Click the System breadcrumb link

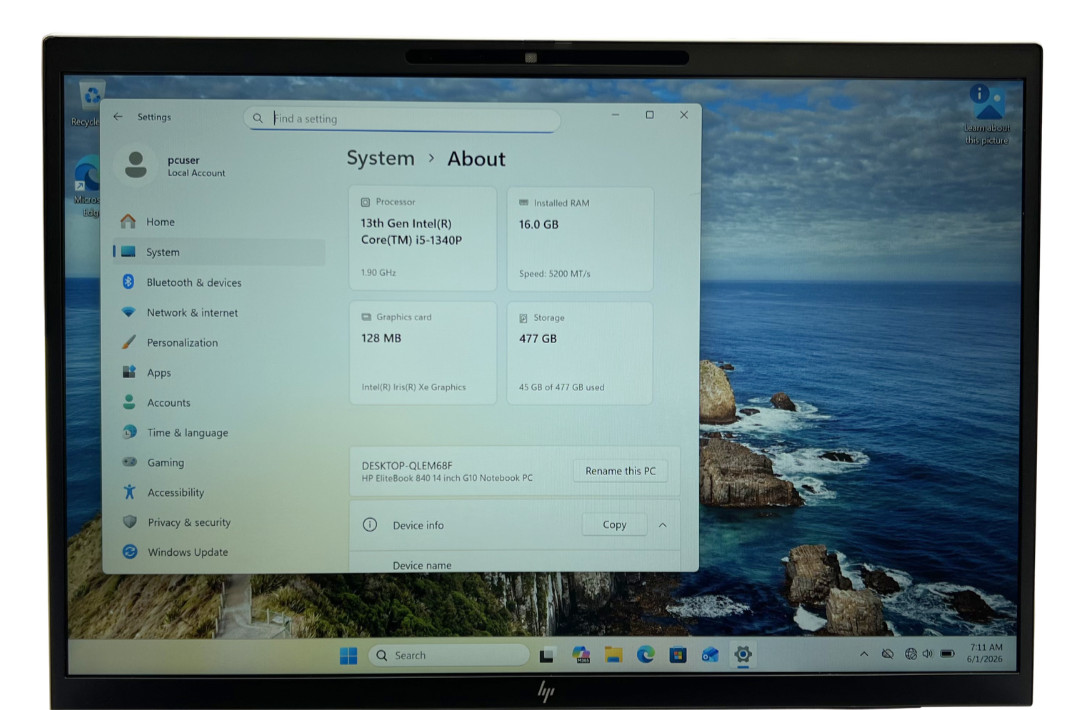tap(380, 158)
